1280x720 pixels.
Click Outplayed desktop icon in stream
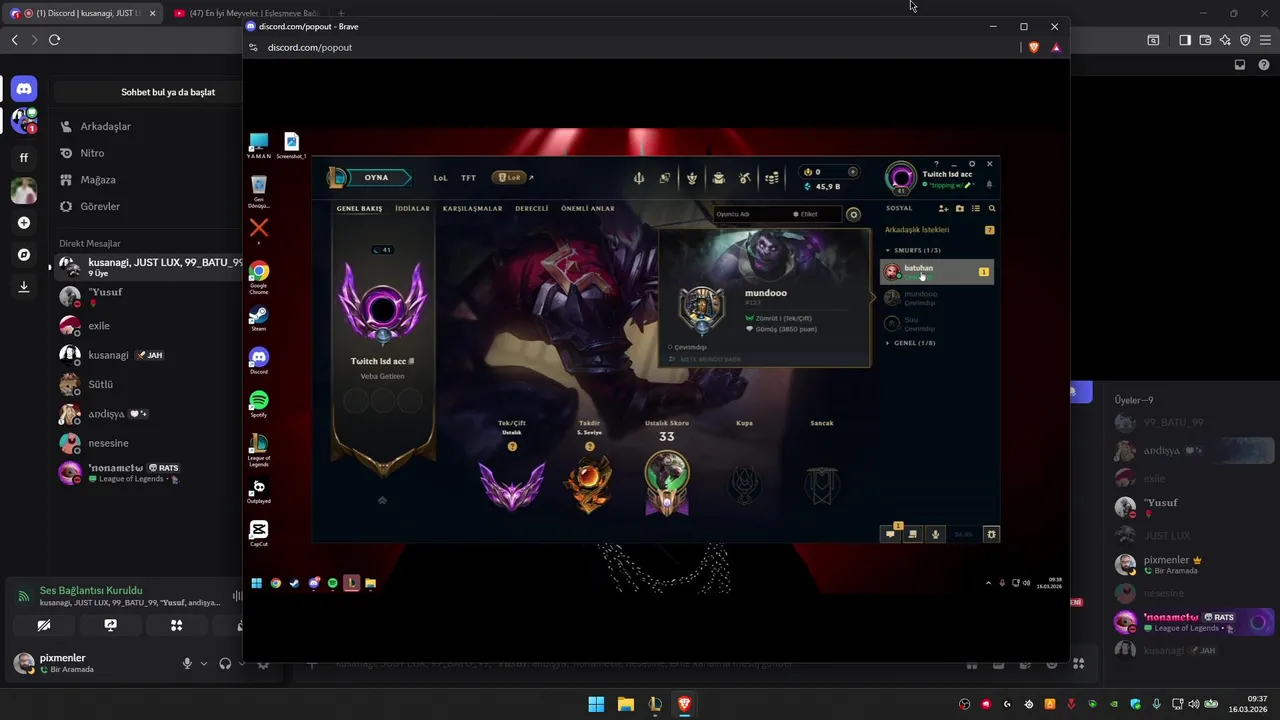coord(259,490)
